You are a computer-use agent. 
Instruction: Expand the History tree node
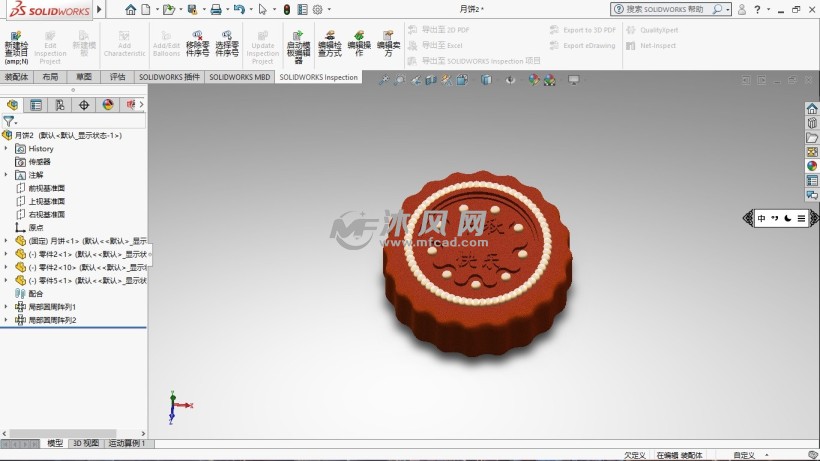click(x=6, y=148)
